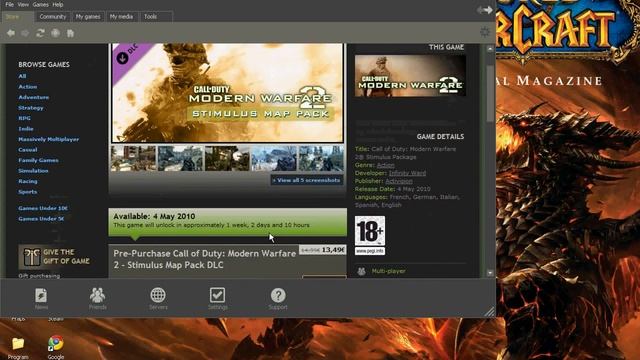Reload the store page
This screenshot has width=640, height=360.
tap(40, 33)
